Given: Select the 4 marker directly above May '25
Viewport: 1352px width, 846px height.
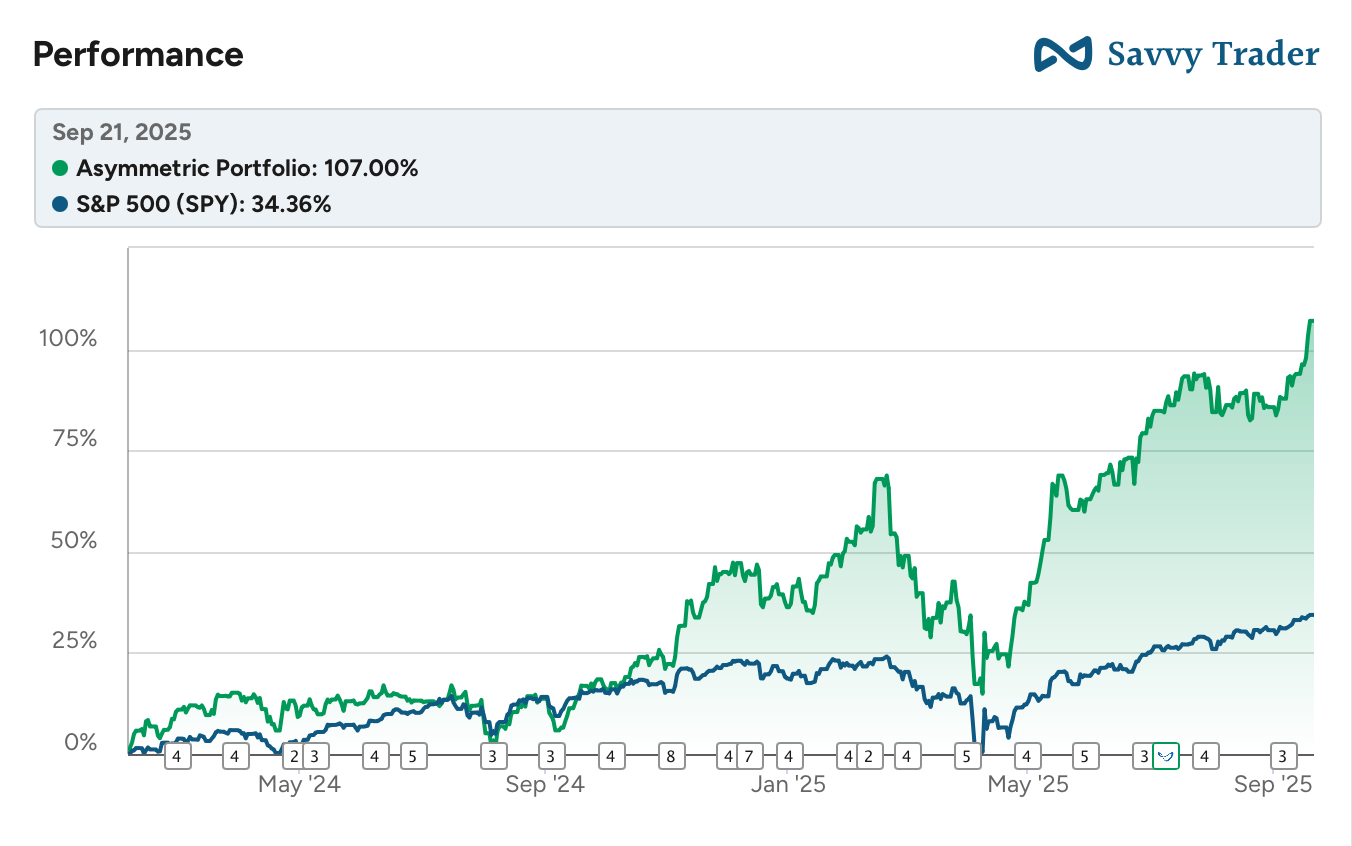Looking at the screenshot, I should click(x=1027, y=756).
